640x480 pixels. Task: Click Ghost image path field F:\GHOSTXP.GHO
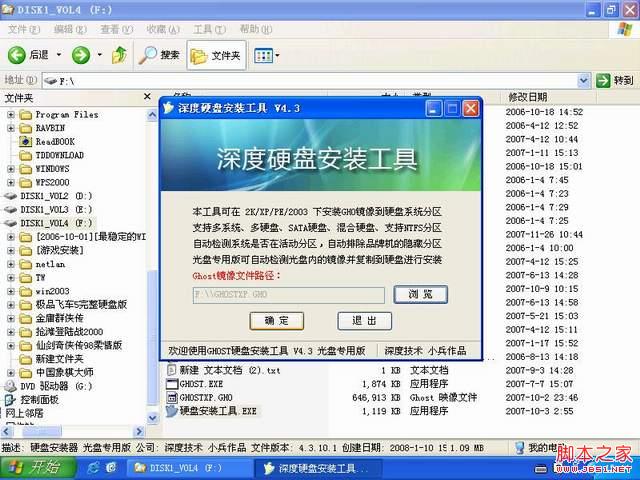[x=289, y=295]
